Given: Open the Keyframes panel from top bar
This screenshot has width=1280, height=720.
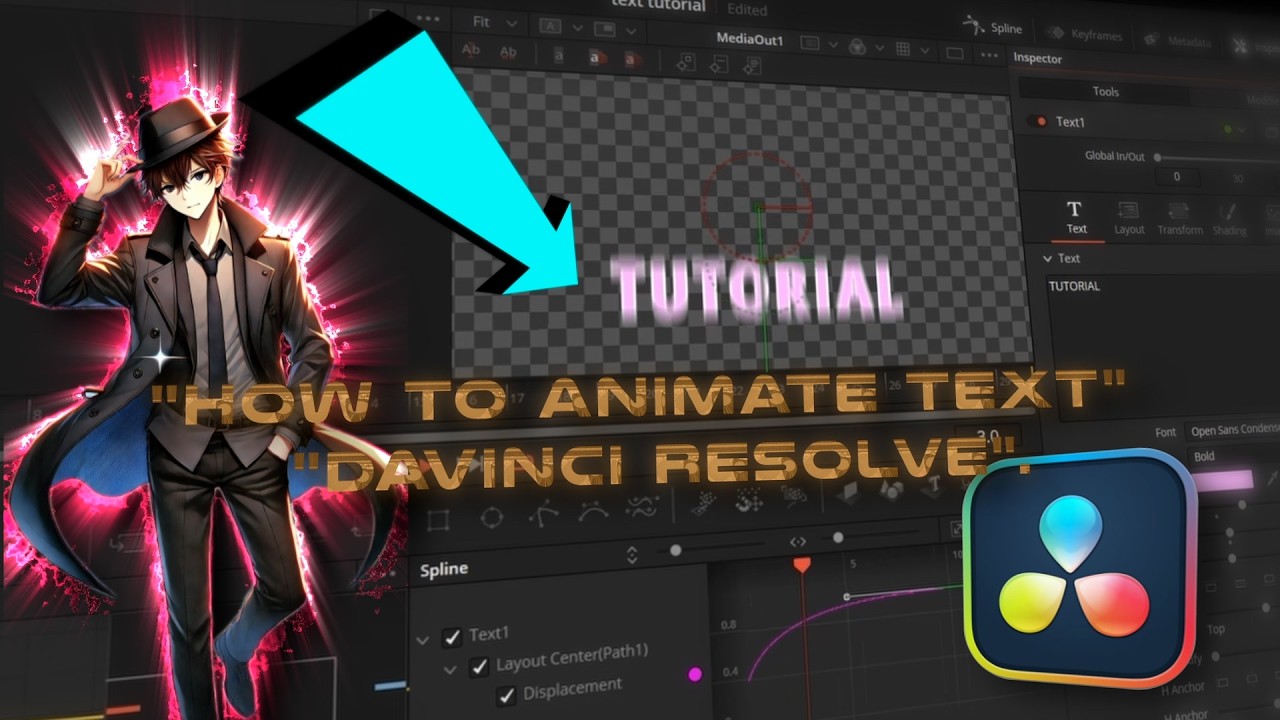Looking at the screenshot, I should coord(1085,35).
